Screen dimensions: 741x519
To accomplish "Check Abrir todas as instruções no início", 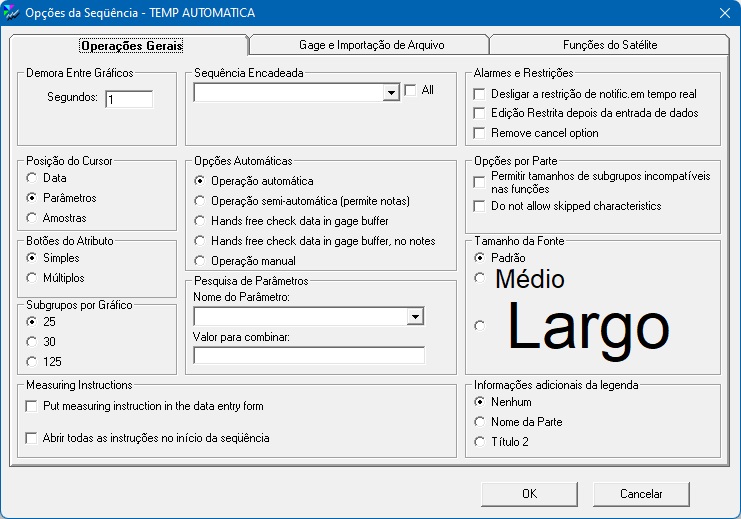I will [x=32, y=438].
